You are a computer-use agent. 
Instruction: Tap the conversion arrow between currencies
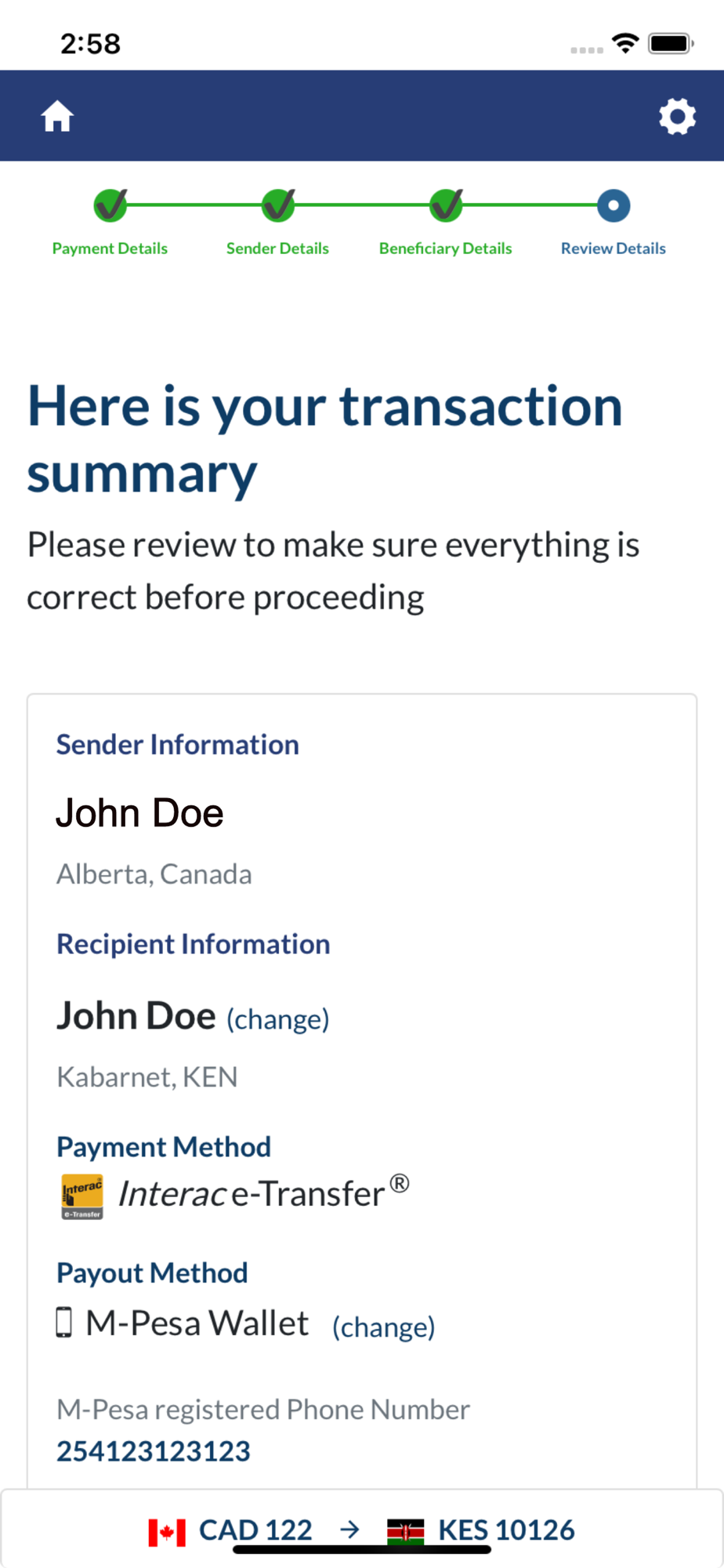click(349, 1530)
